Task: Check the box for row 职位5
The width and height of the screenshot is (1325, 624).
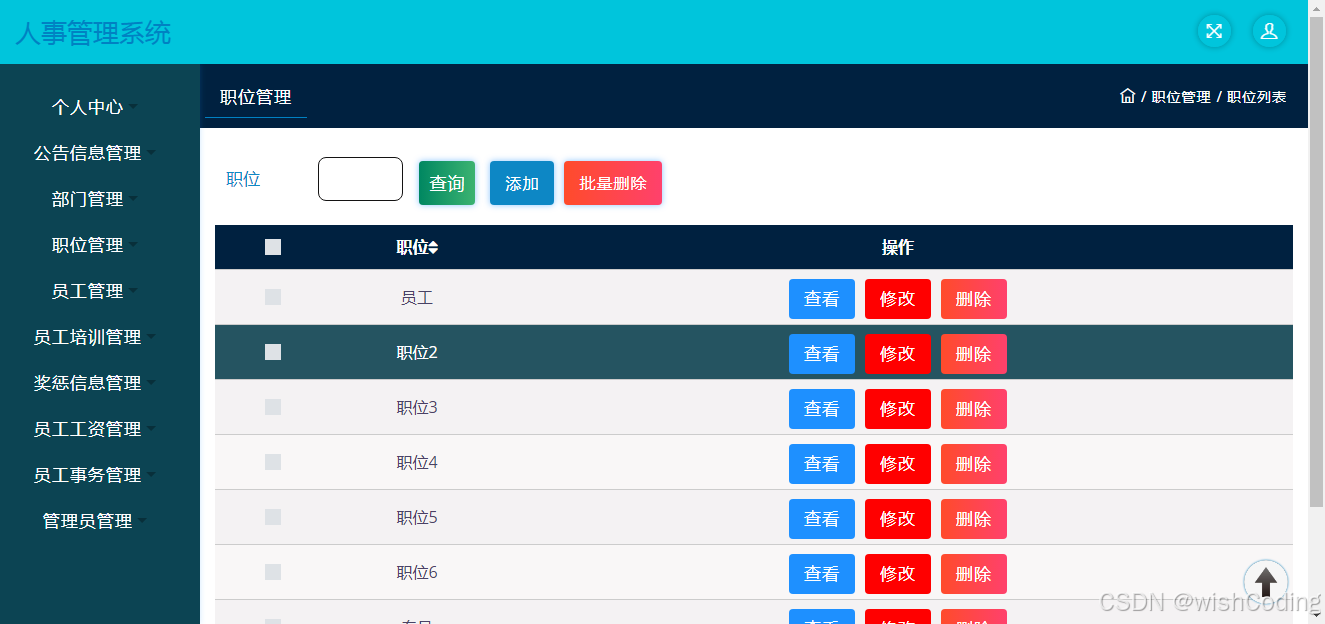Action: pos(273,517)
